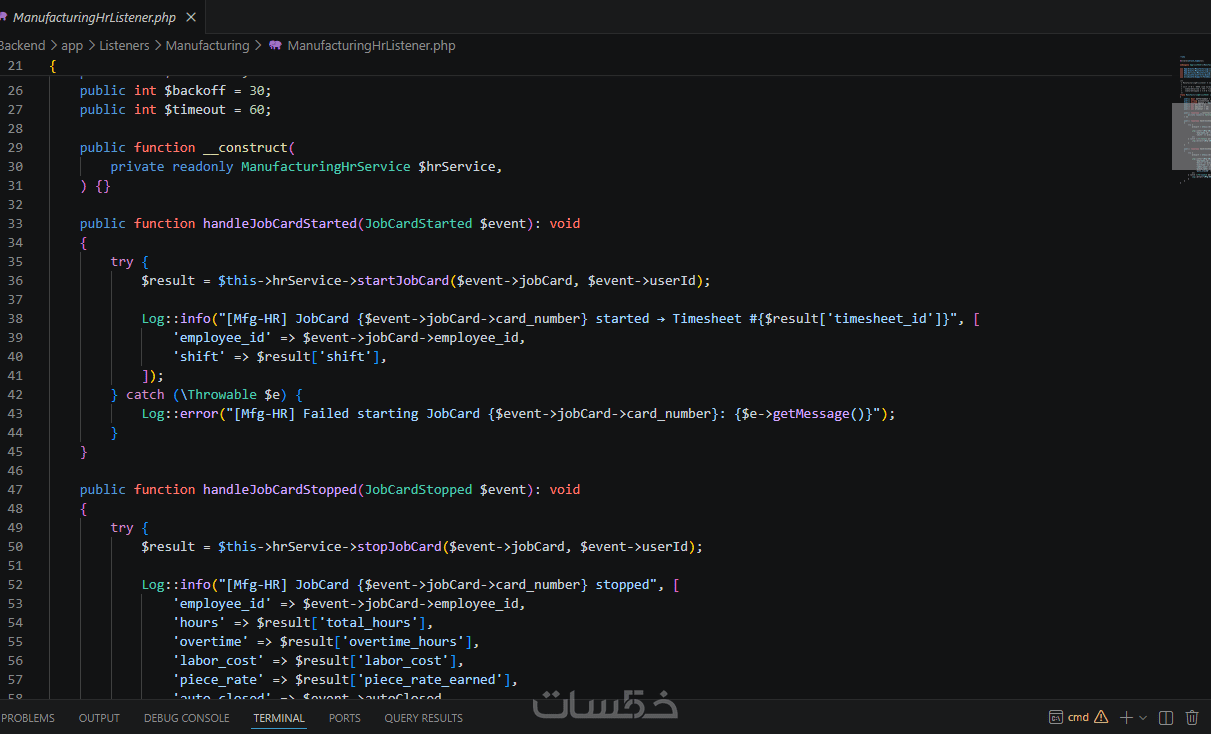Click the stopJobCard method call
This screenshot has width=1211, height=734.
[x=399, y=546]
